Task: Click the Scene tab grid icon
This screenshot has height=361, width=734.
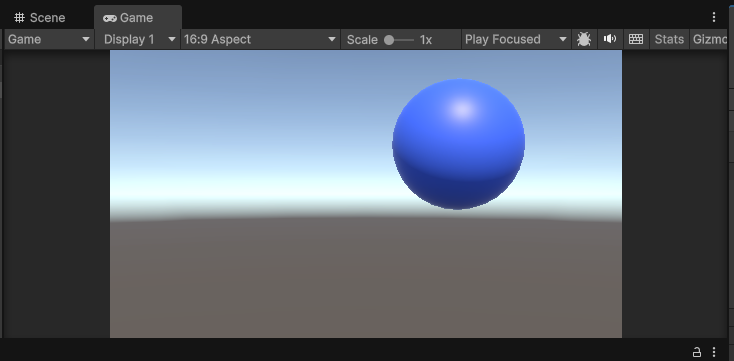Action: (19, 18)
